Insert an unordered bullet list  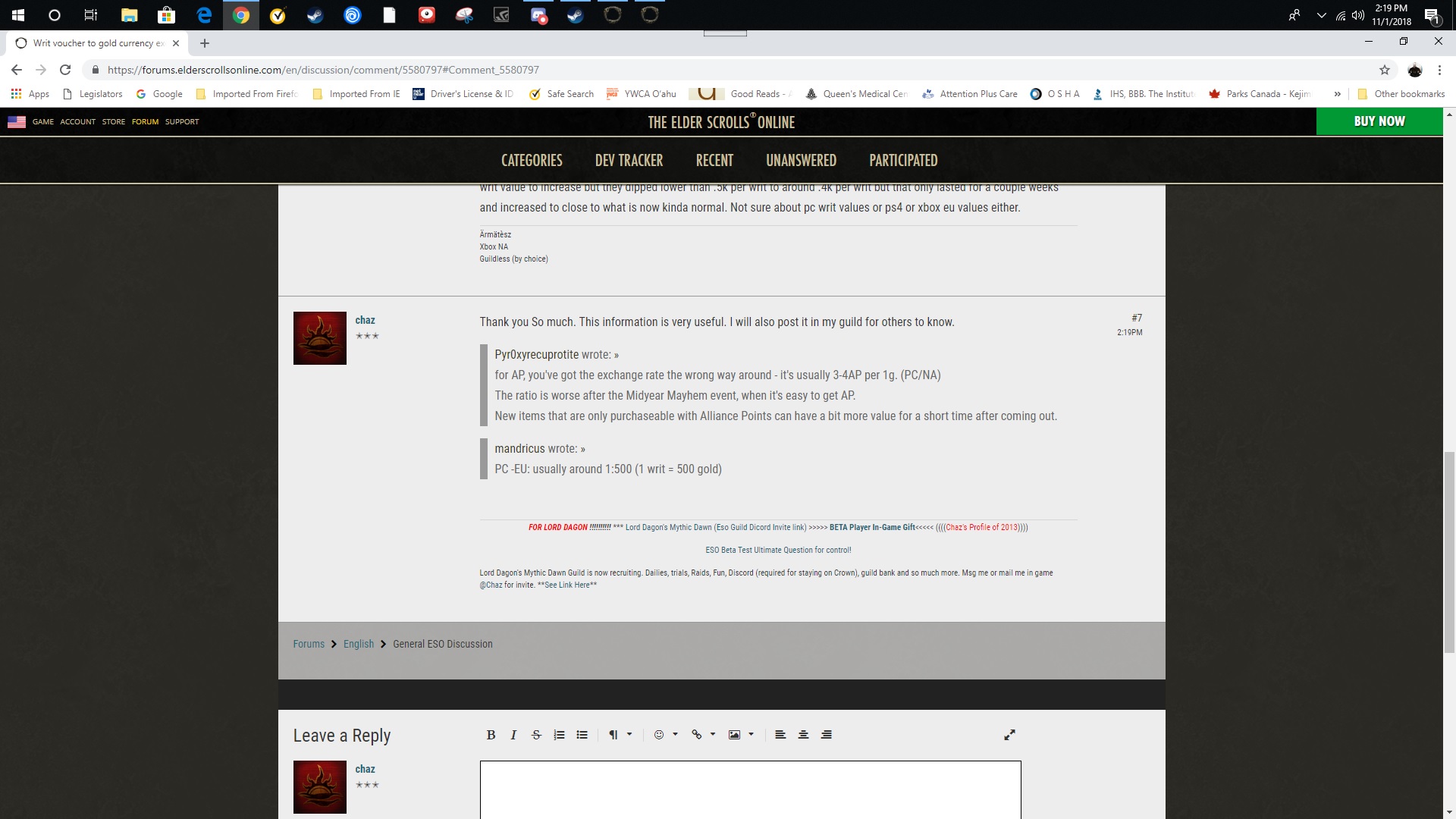tap(582, 735)
